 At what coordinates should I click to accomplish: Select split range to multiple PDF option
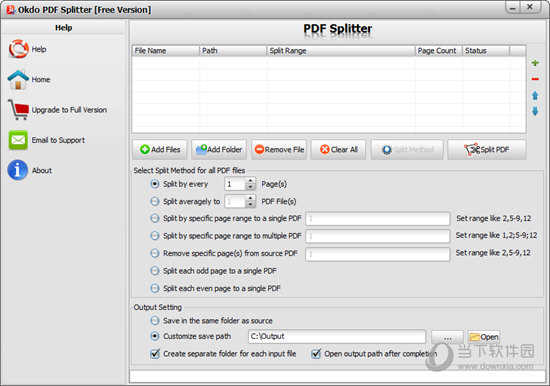[155, 236]
